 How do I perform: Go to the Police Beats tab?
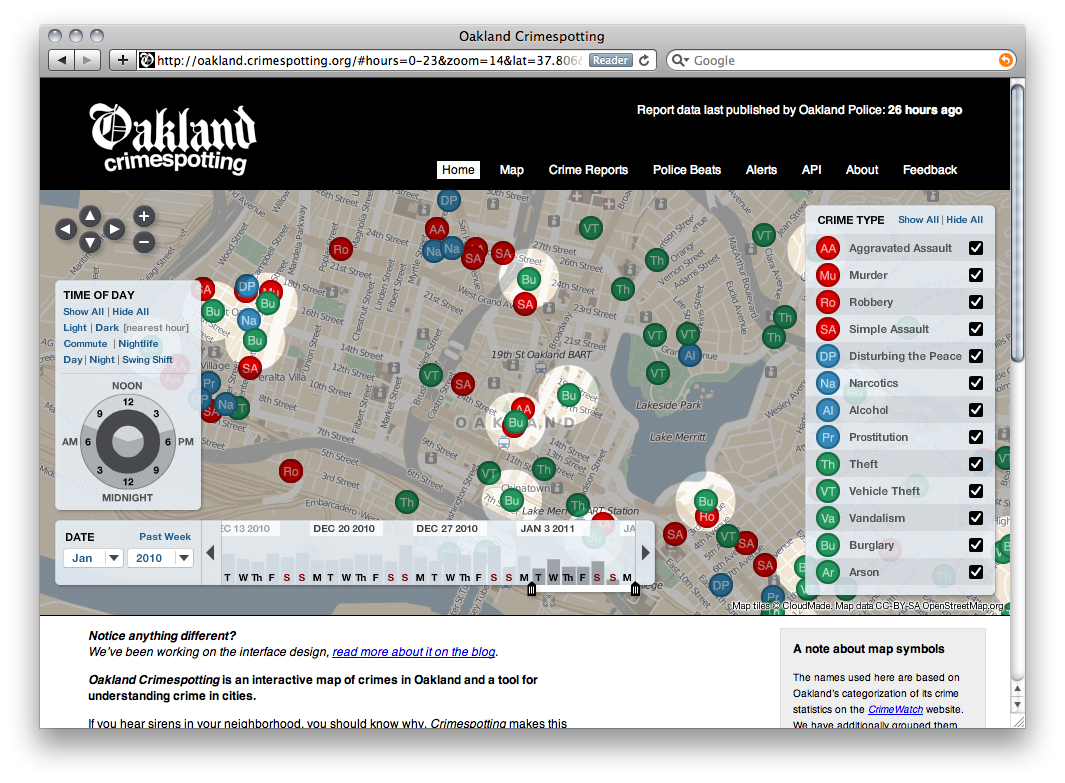686,170
